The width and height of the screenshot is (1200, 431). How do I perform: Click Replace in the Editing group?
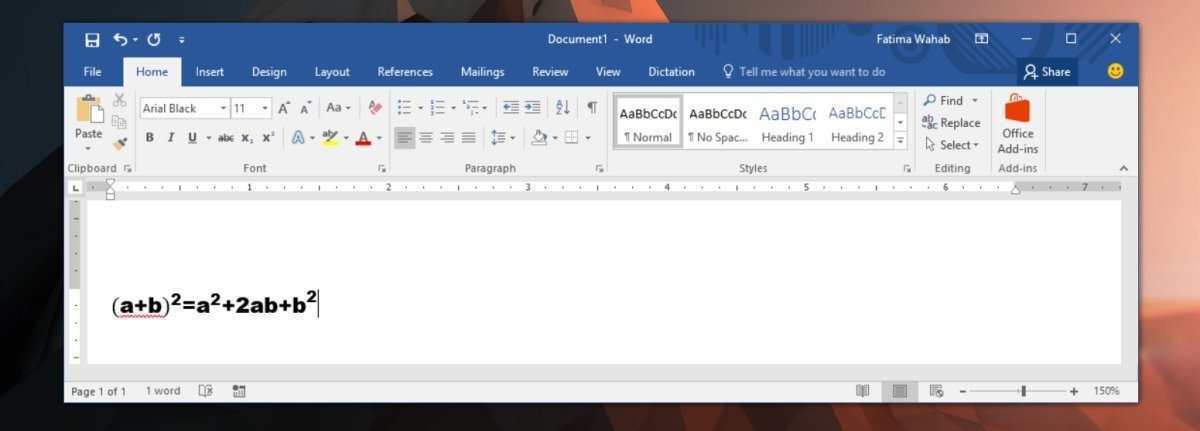tap(951, 123)
